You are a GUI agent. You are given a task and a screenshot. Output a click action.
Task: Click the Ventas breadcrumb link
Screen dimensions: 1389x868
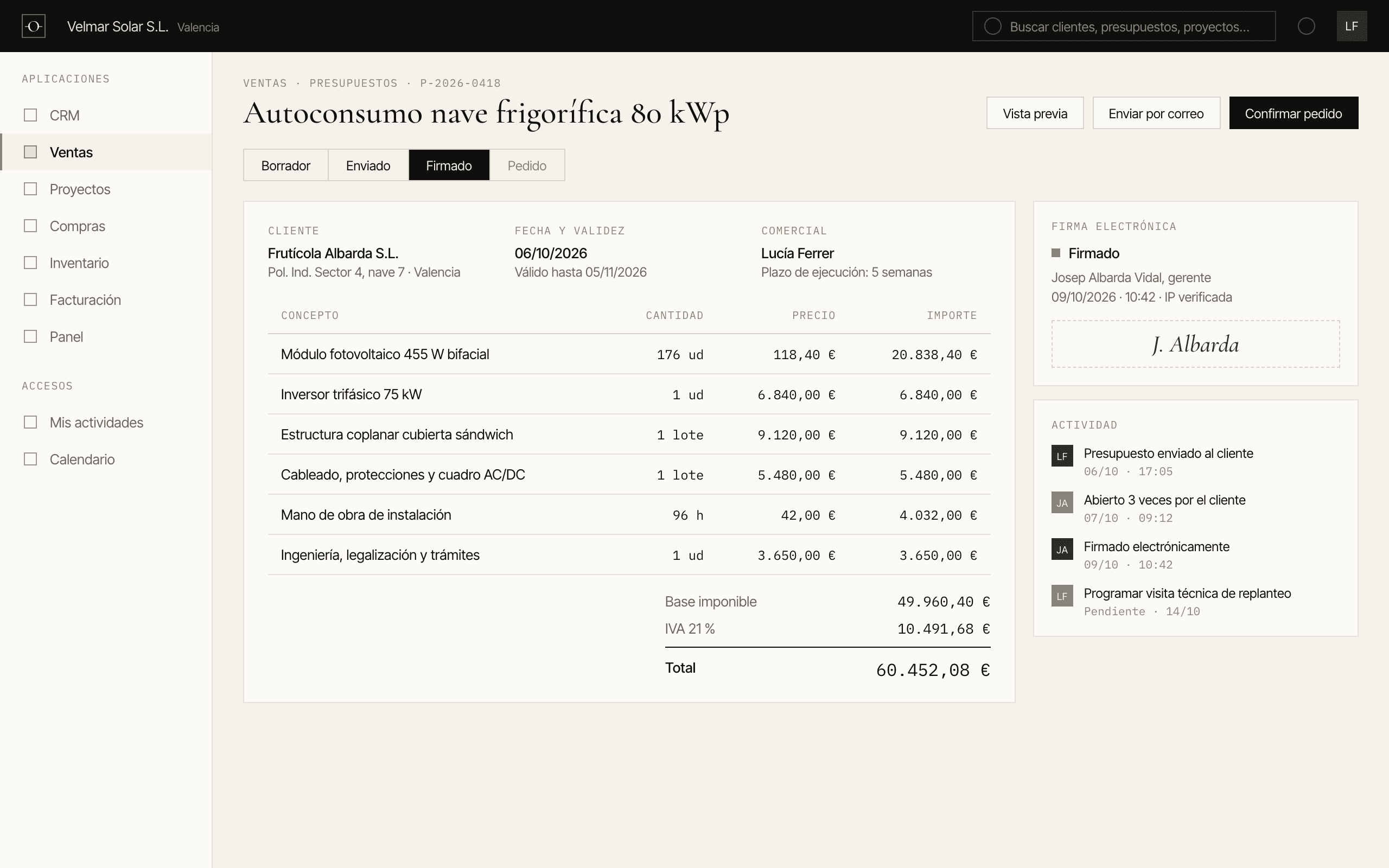click(265, 83)
